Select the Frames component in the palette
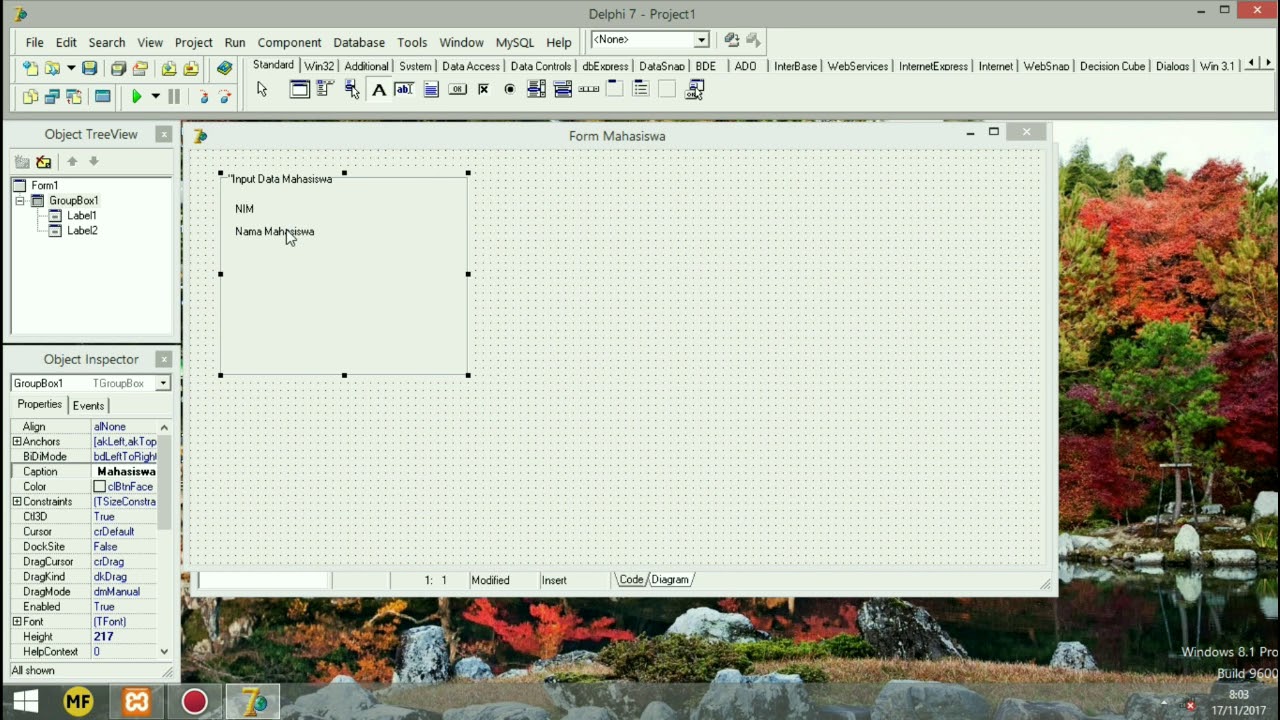 click(x=299, y=90)
